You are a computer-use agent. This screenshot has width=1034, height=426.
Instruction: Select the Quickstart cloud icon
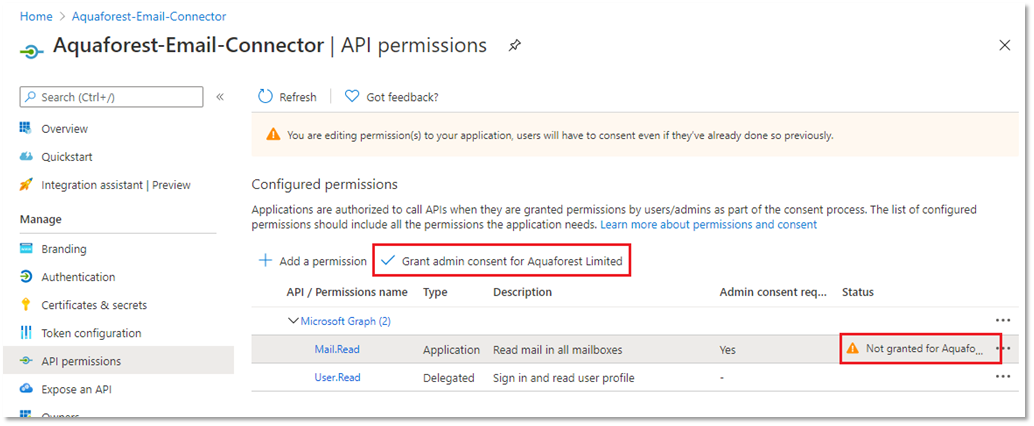(27, 157)
